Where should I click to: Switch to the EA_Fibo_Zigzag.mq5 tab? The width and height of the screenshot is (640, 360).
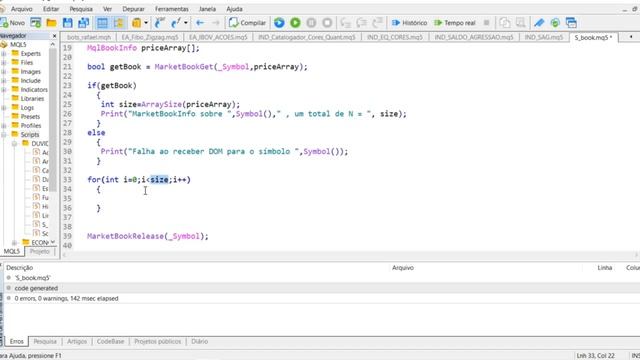[150, 37]
